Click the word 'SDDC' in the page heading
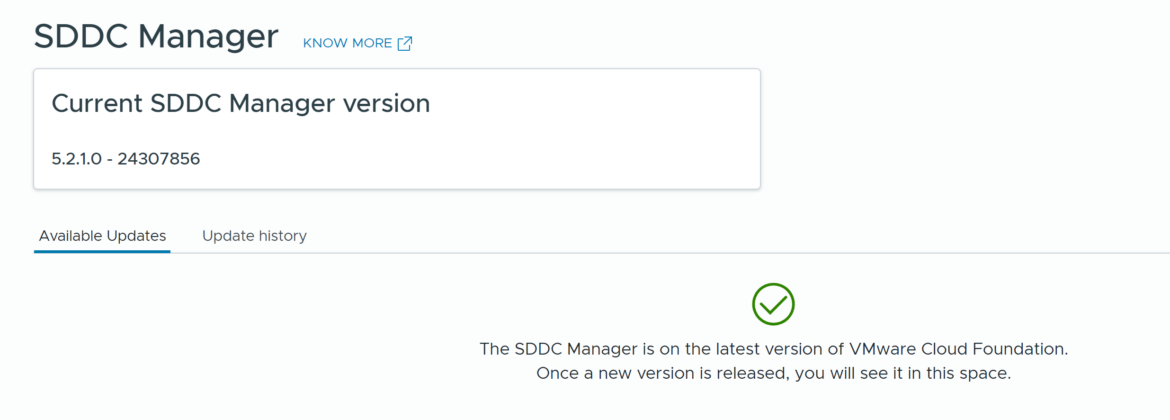The height and width of the screenshot is (420, 1170). point(80,37)
